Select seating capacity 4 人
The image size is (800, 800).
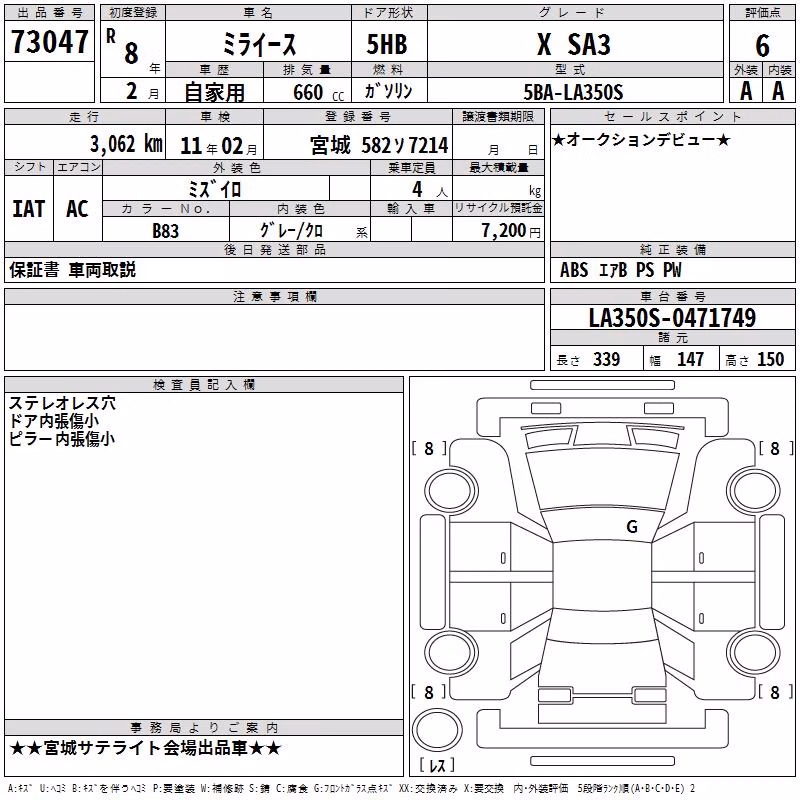[x=429, y=190]
